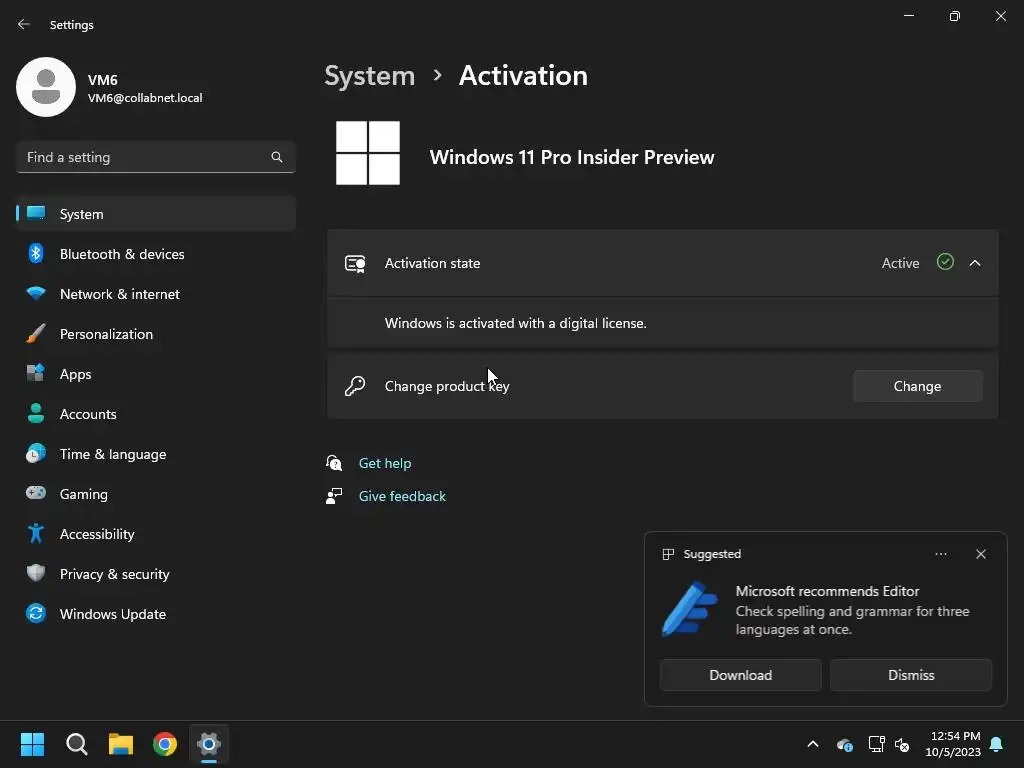This screenshot has width=1024, height=768.
Task: Click the Accounts person icon
Action: [36, 413]
